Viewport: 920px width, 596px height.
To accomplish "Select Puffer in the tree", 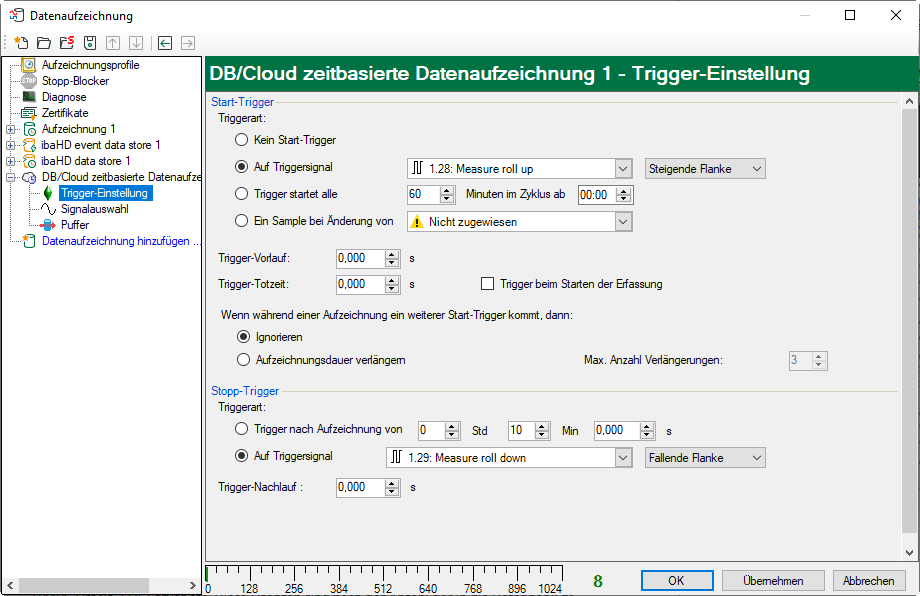I will (x=75, y=225).
